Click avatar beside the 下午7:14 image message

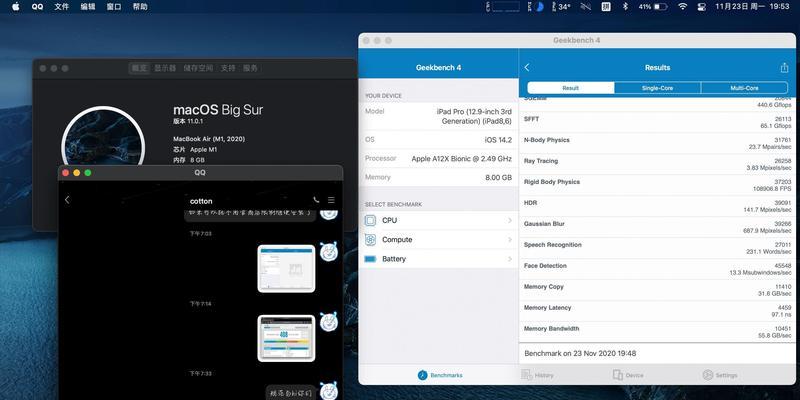pos(329,321)
